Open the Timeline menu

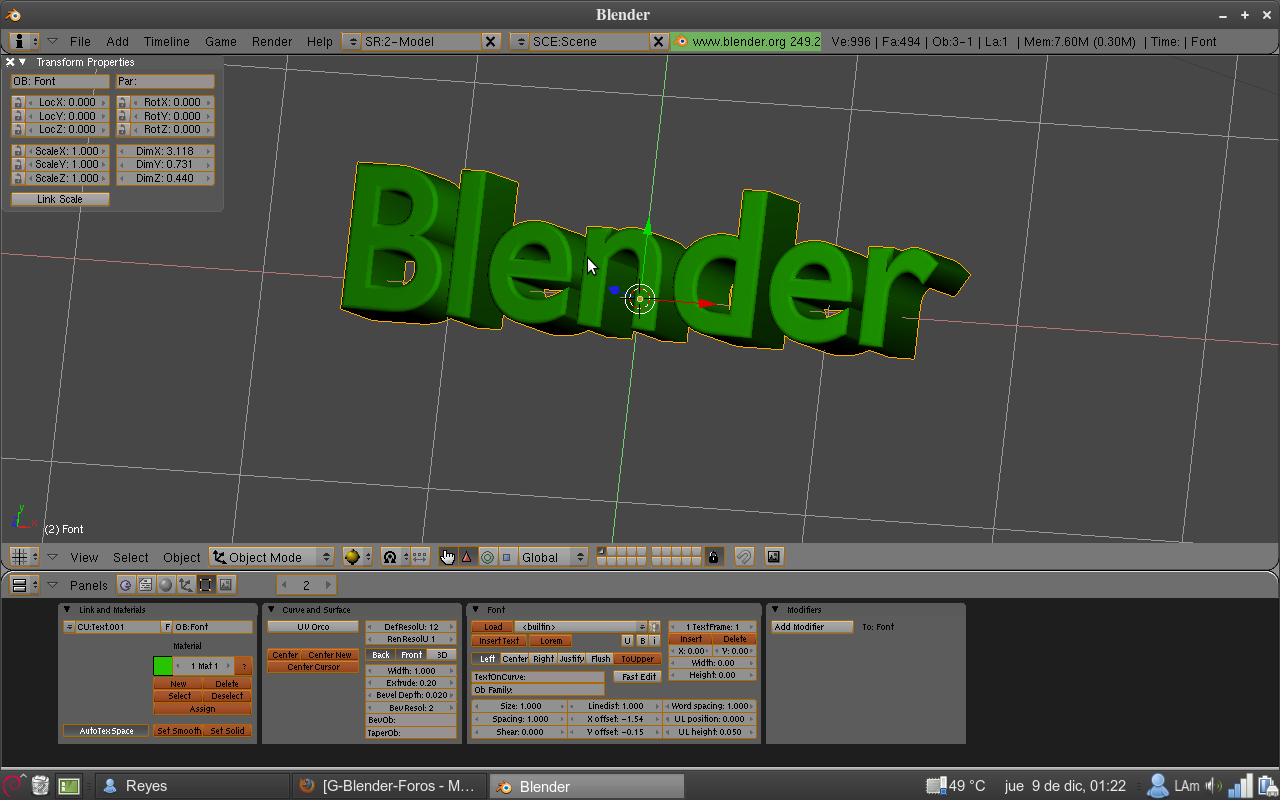click(167, 41)
